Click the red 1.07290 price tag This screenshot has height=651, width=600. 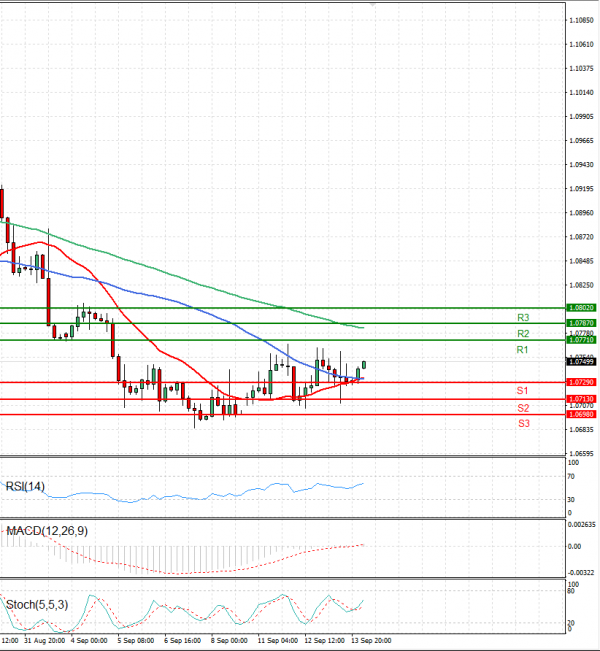tap(582, 382)
